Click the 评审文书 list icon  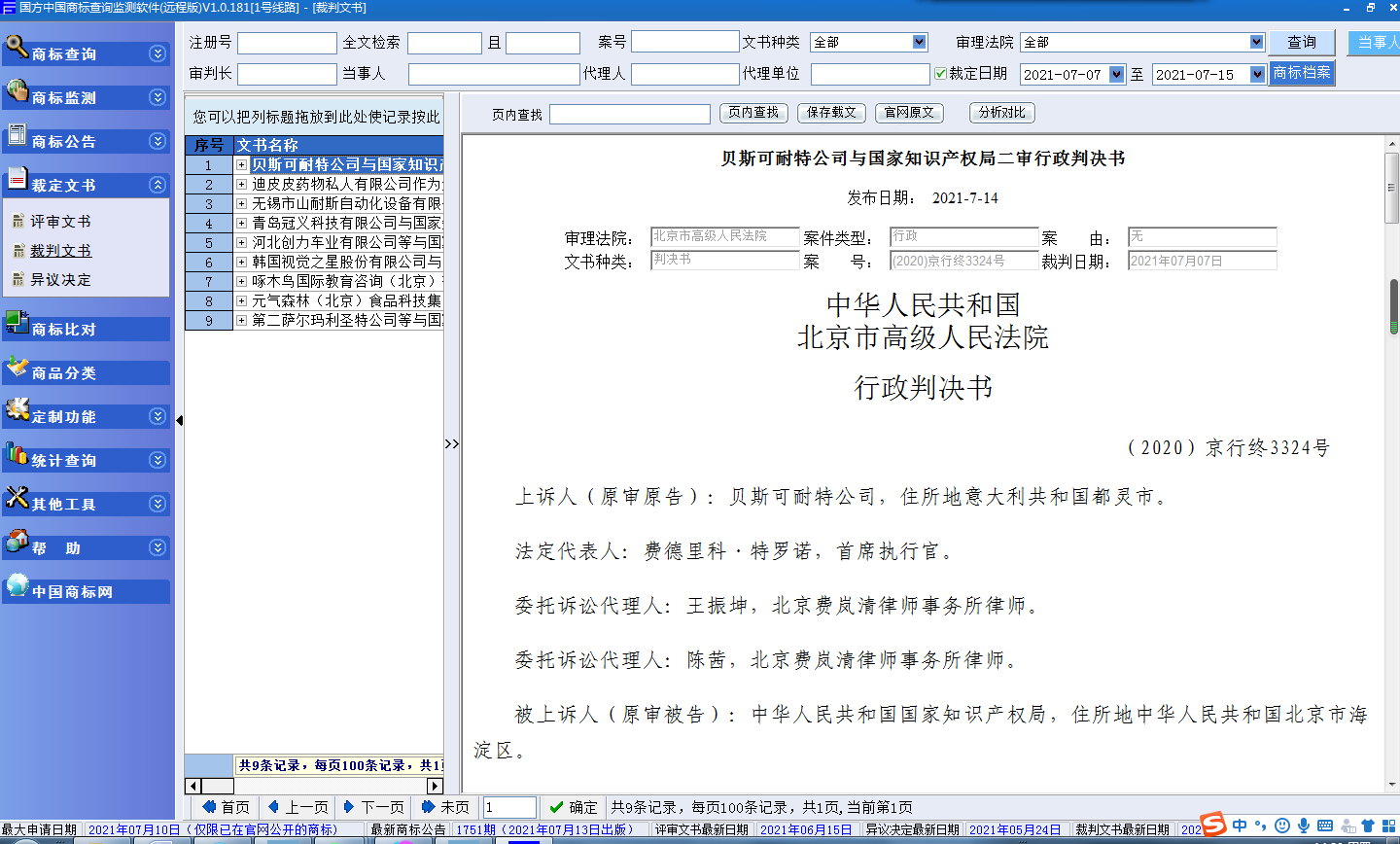point(17,222)
